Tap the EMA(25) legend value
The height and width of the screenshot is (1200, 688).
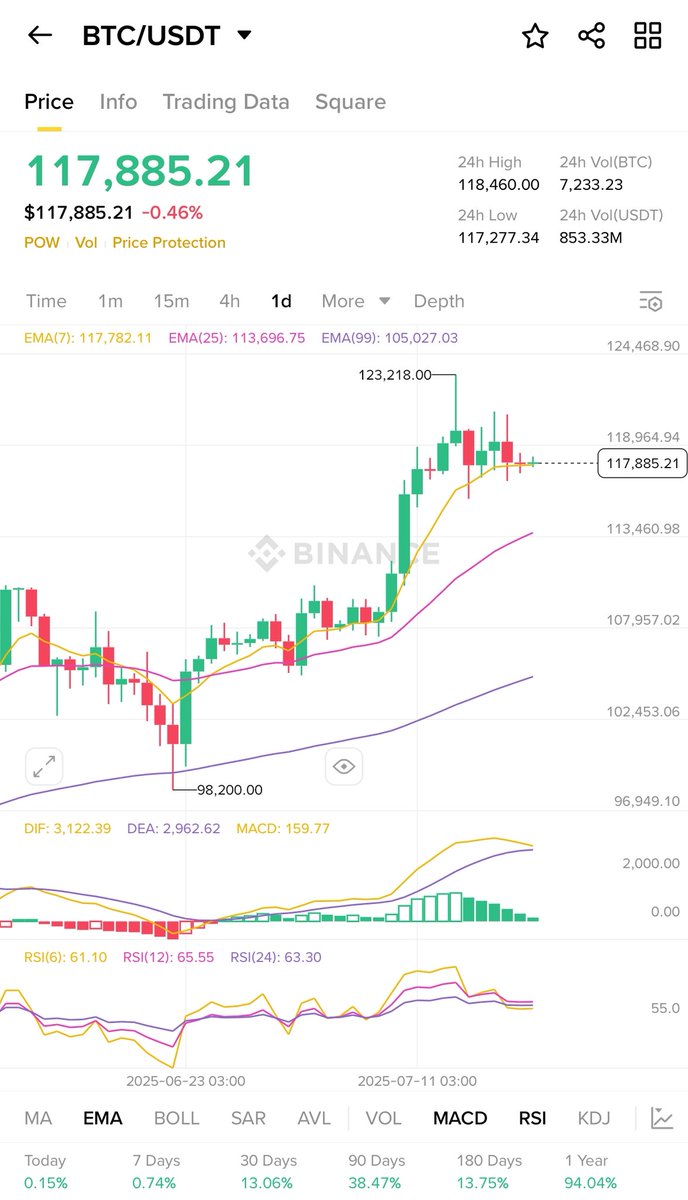(237, 338)
